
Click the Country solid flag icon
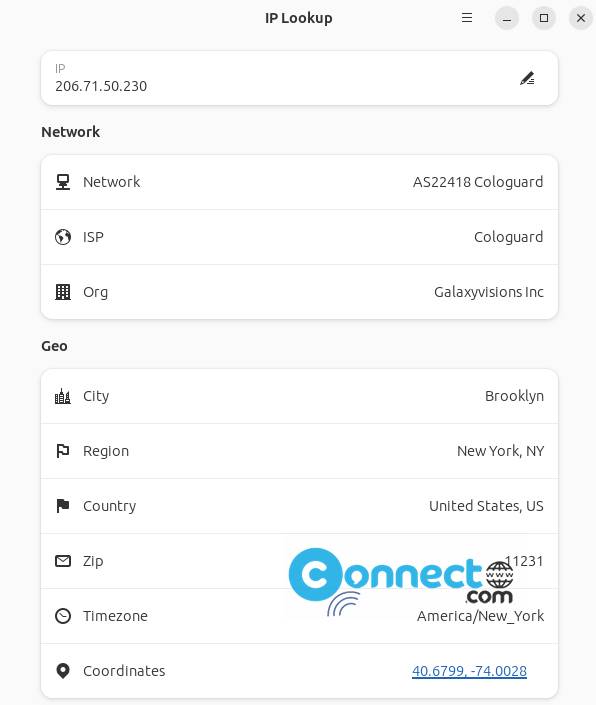pyautogui.click(x=63, y=506)
